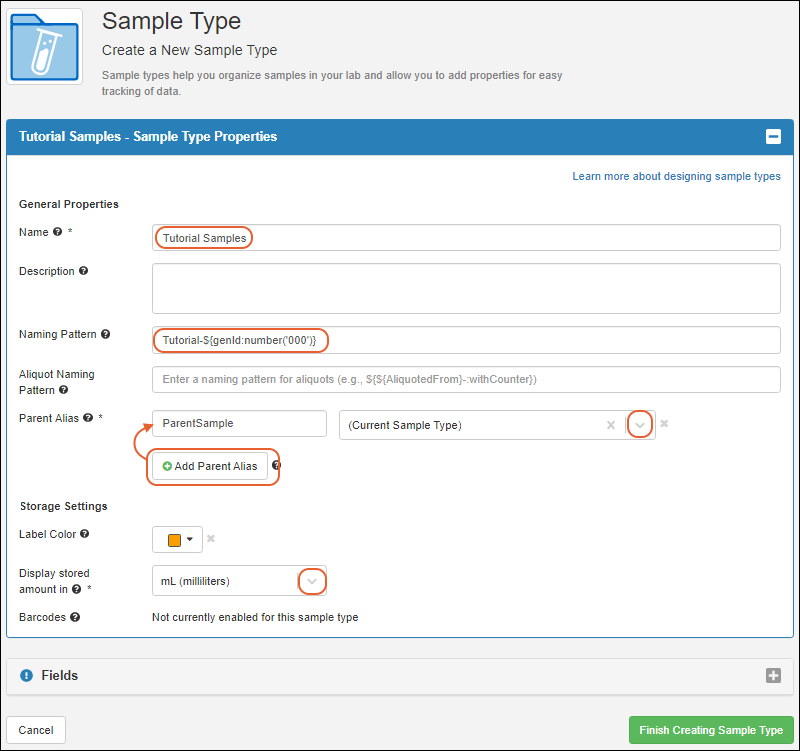Screen dimensions: 800x751
Task: Click the Naming Pattern help icon
Action: coord(106,334)
